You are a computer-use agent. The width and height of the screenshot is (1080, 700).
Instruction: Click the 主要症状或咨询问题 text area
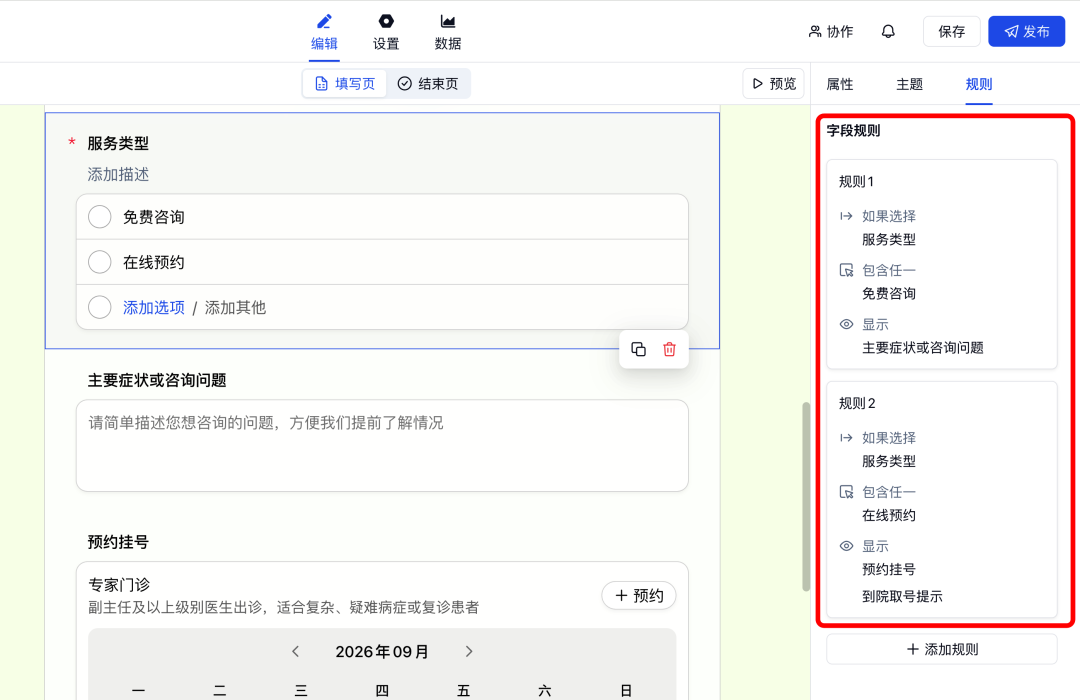(382, 446)
